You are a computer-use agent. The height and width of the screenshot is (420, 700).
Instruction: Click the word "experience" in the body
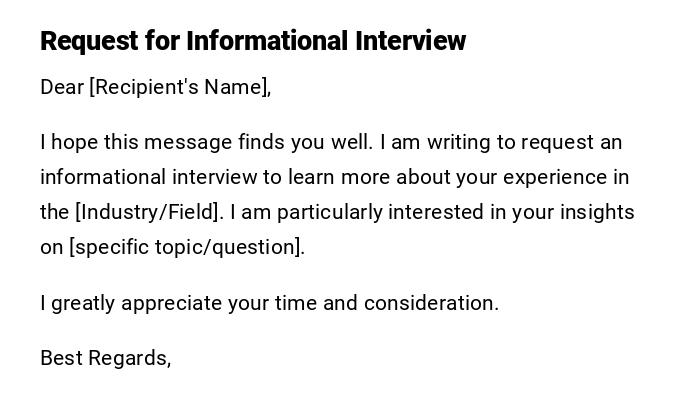tap(556, 177)
